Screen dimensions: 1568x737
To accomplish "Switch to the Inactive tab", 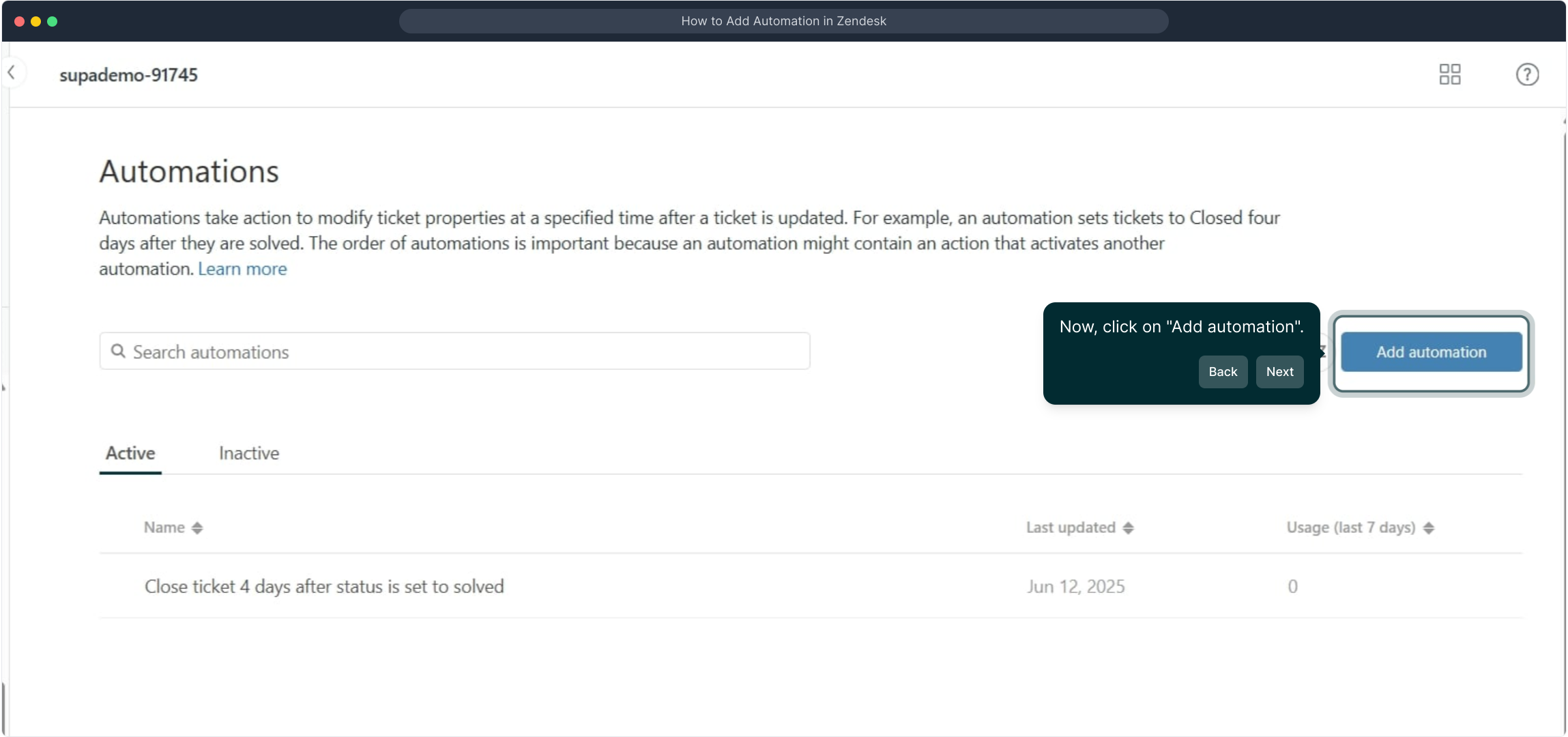I will (249, 453).
